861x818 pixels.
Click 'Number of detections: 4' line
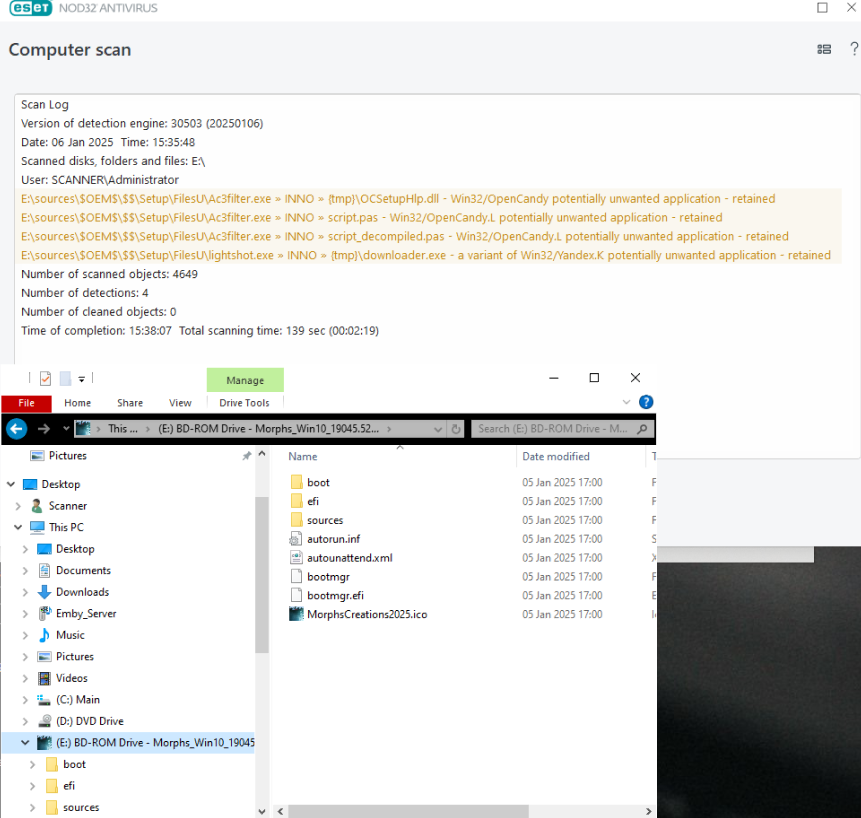[x=85, y=293]
